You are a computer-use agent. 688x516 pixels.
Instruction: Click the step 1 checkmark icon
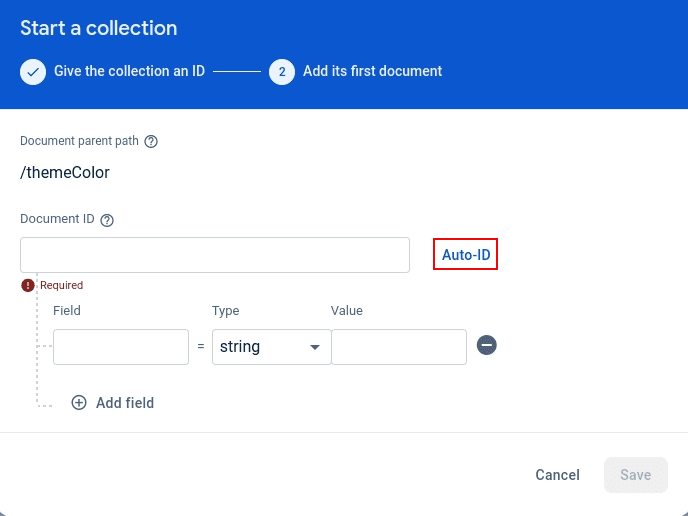pyautogui.click(x=33, y=72)
